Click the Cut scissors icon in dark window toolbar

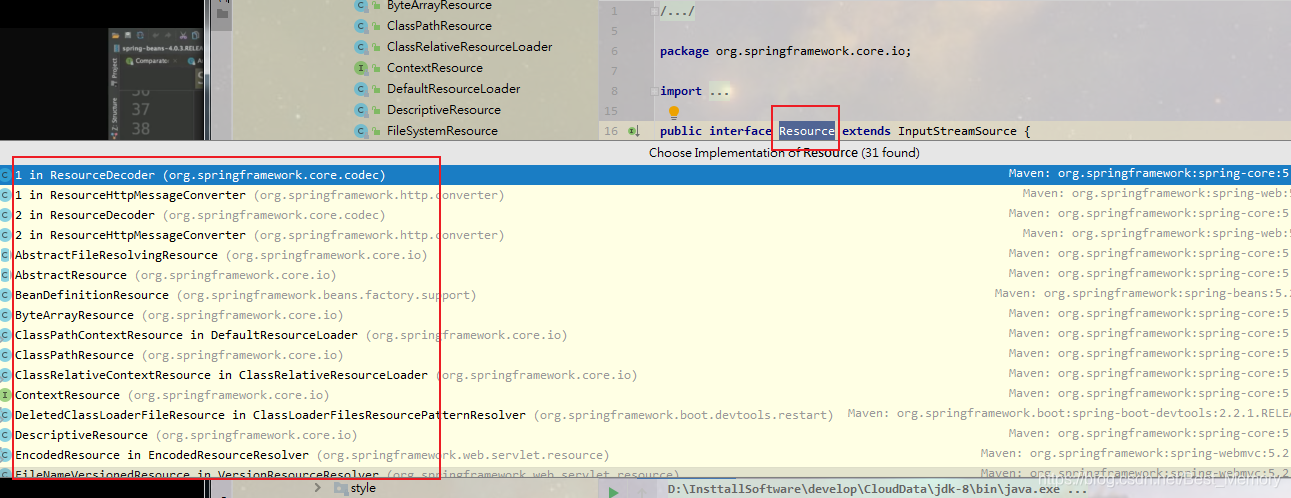pos(183,36)
